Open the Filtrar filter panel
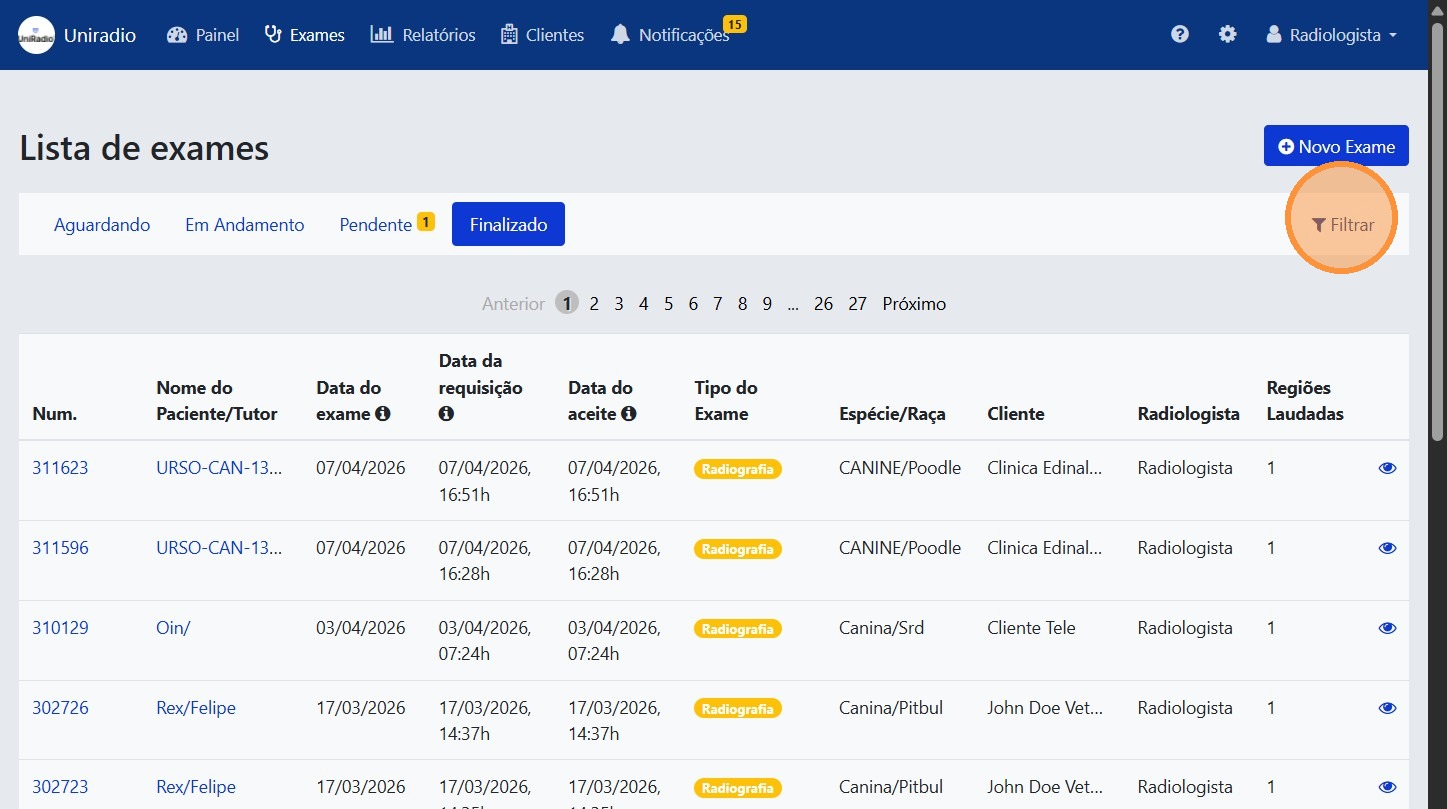The height and width of the screenshot is (809, 1447). pyautogui.click(x=1342, y=225)
